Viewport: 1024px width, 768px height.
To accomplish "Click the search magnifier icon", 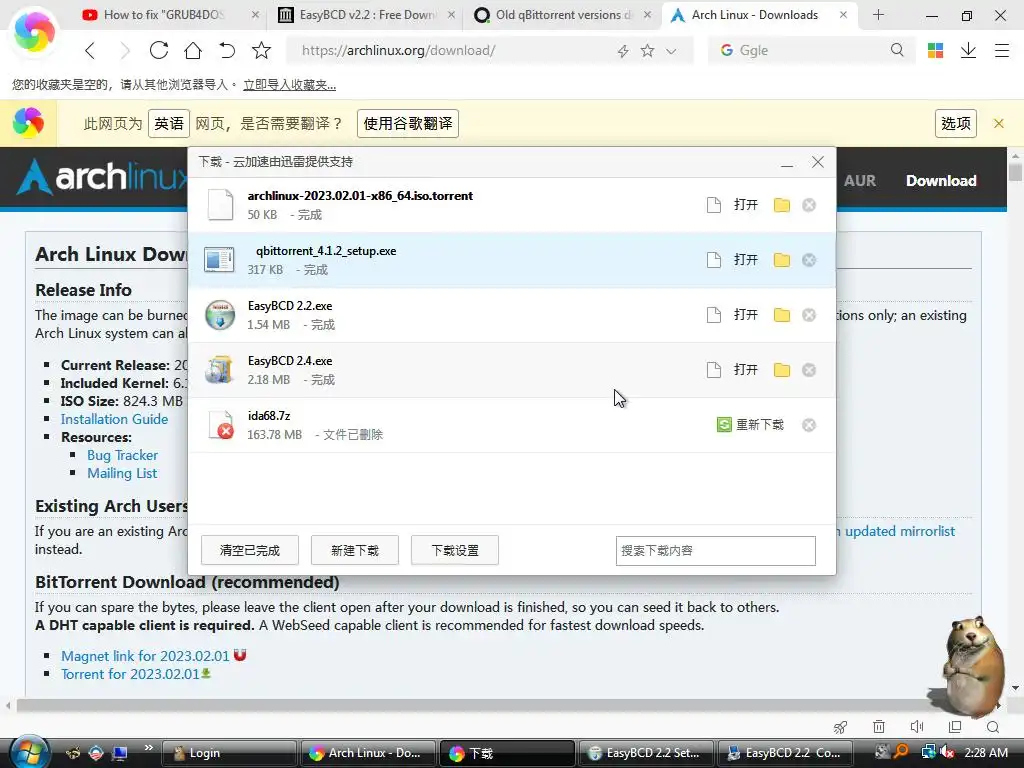I will click(x=897, y=50).
